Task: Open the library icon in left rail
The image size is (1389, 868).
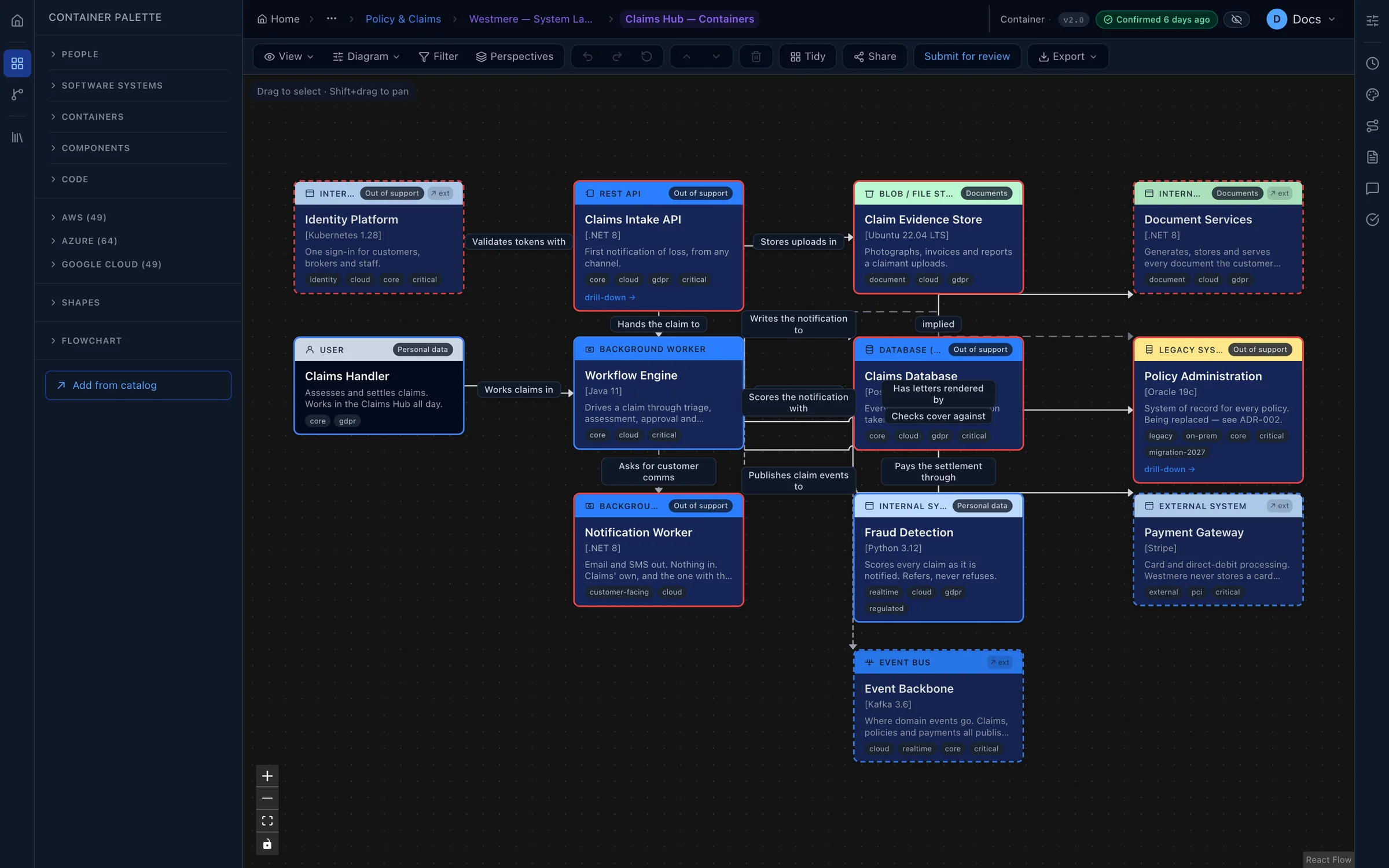Action: pos(17,137)
